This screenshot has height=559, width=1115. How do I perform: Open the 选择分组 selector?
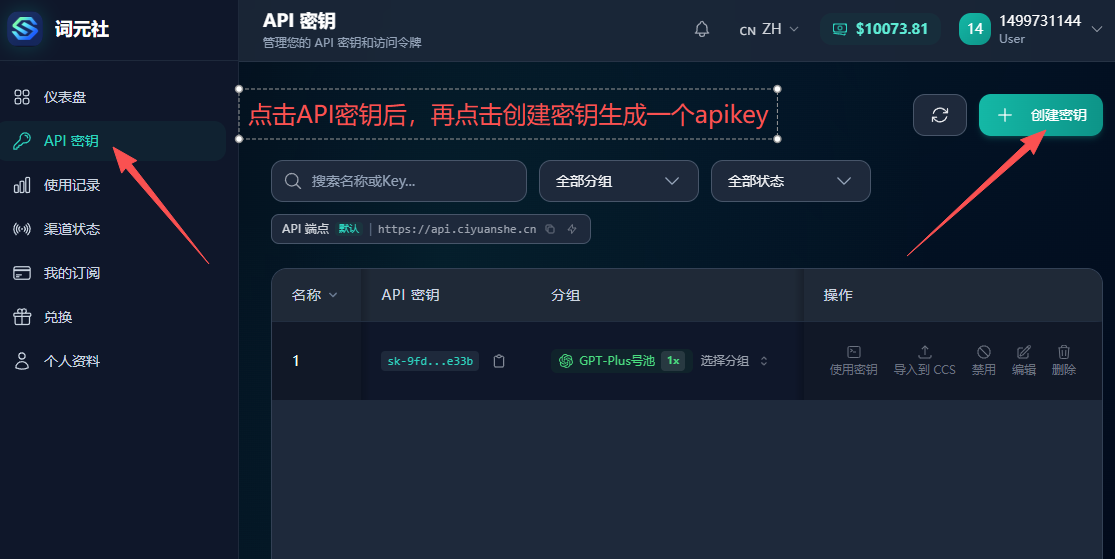click(x=734, y=361)
